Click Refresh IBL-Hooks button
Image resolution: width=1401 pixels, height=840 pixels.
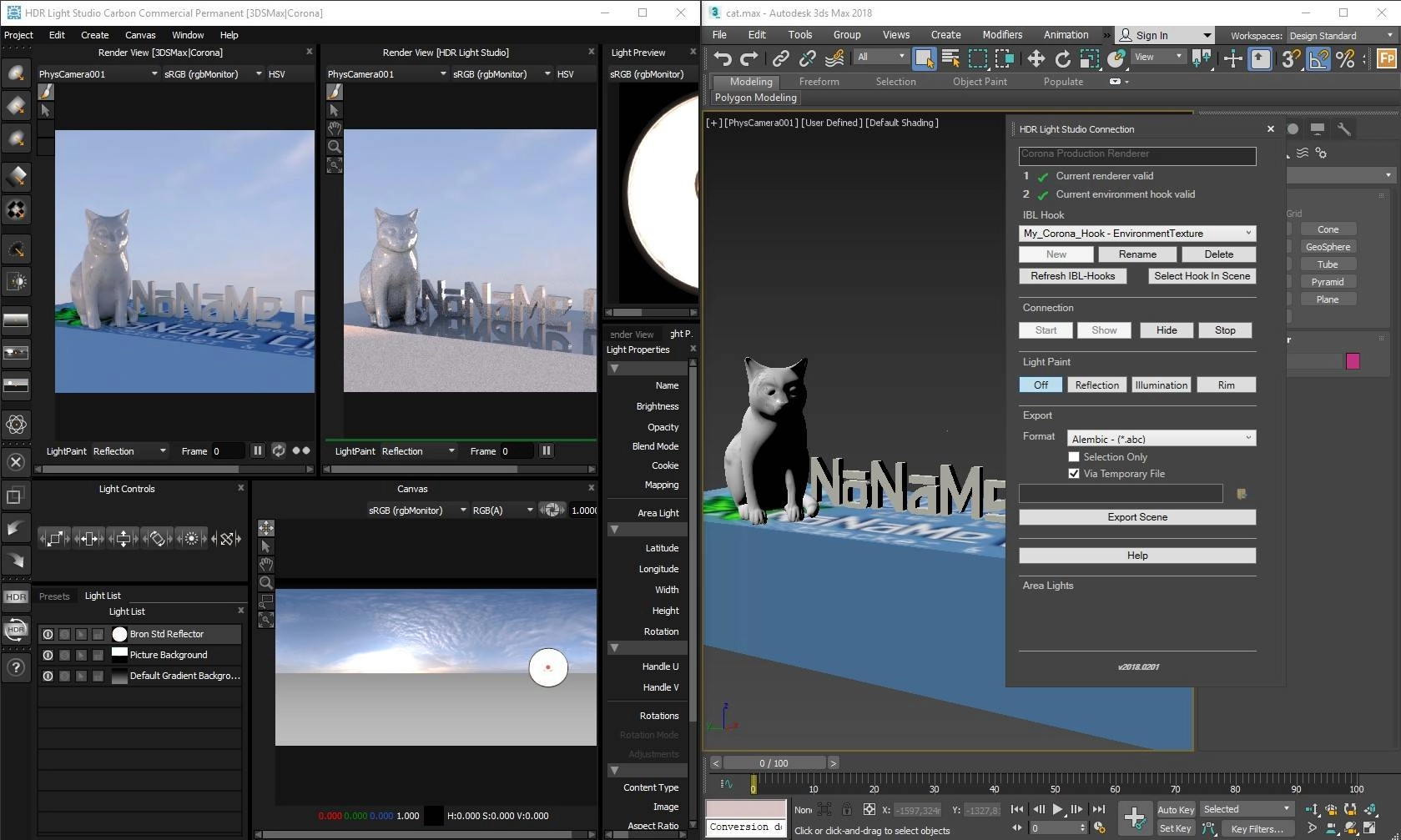pyautogui.click(x=1072, y=276)
